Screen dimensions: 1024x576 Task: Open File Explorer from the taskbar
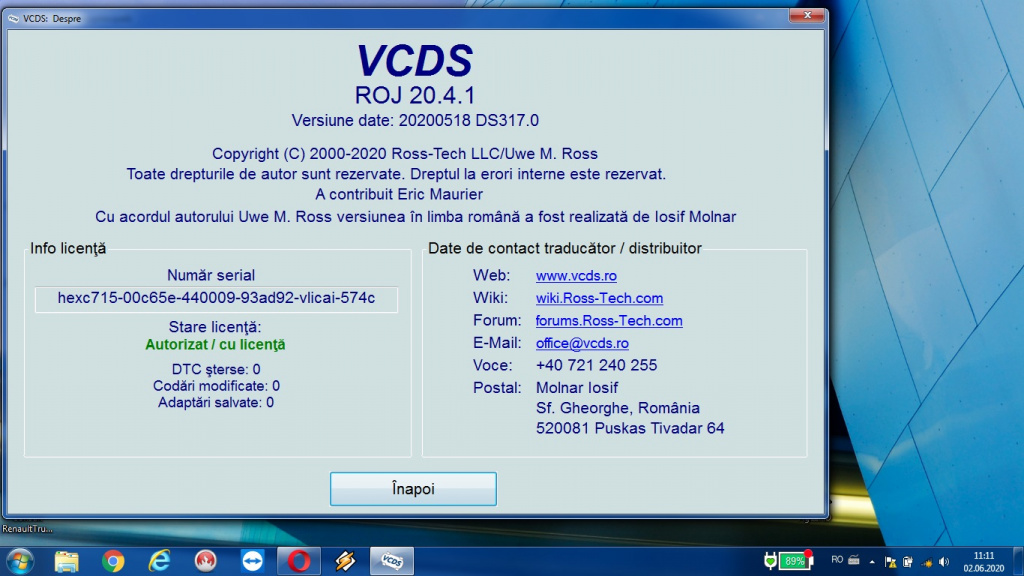point(66,561)
